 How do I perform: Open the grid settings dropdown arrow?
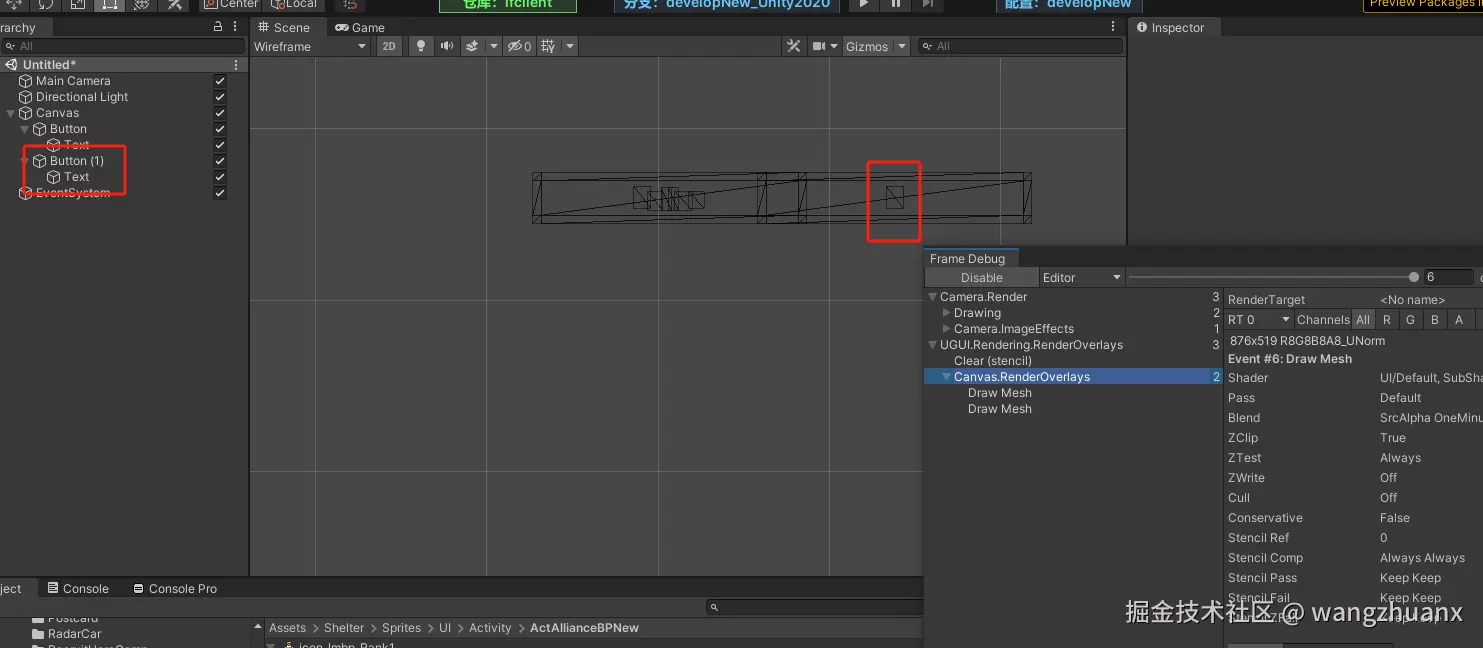click(570, 46)
